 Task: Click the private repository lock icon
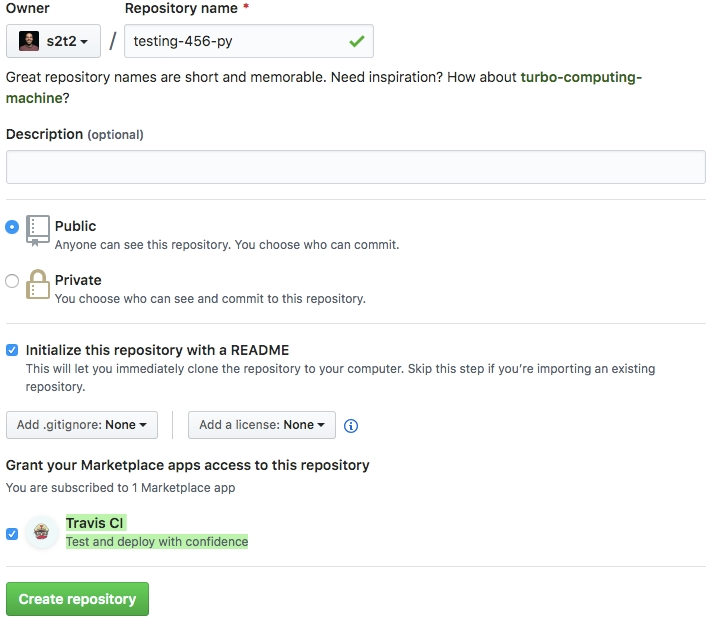tap(38, 284)
